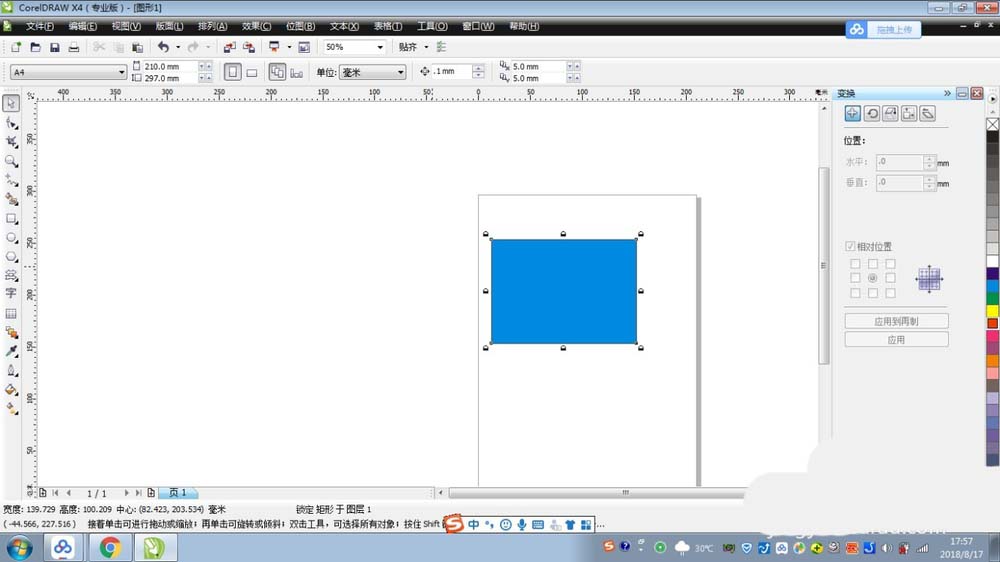This screenshot has width=1000, height=562.
Task: Select the Text tool (字)
Action: pyautogui.click(x=11, y=294)
